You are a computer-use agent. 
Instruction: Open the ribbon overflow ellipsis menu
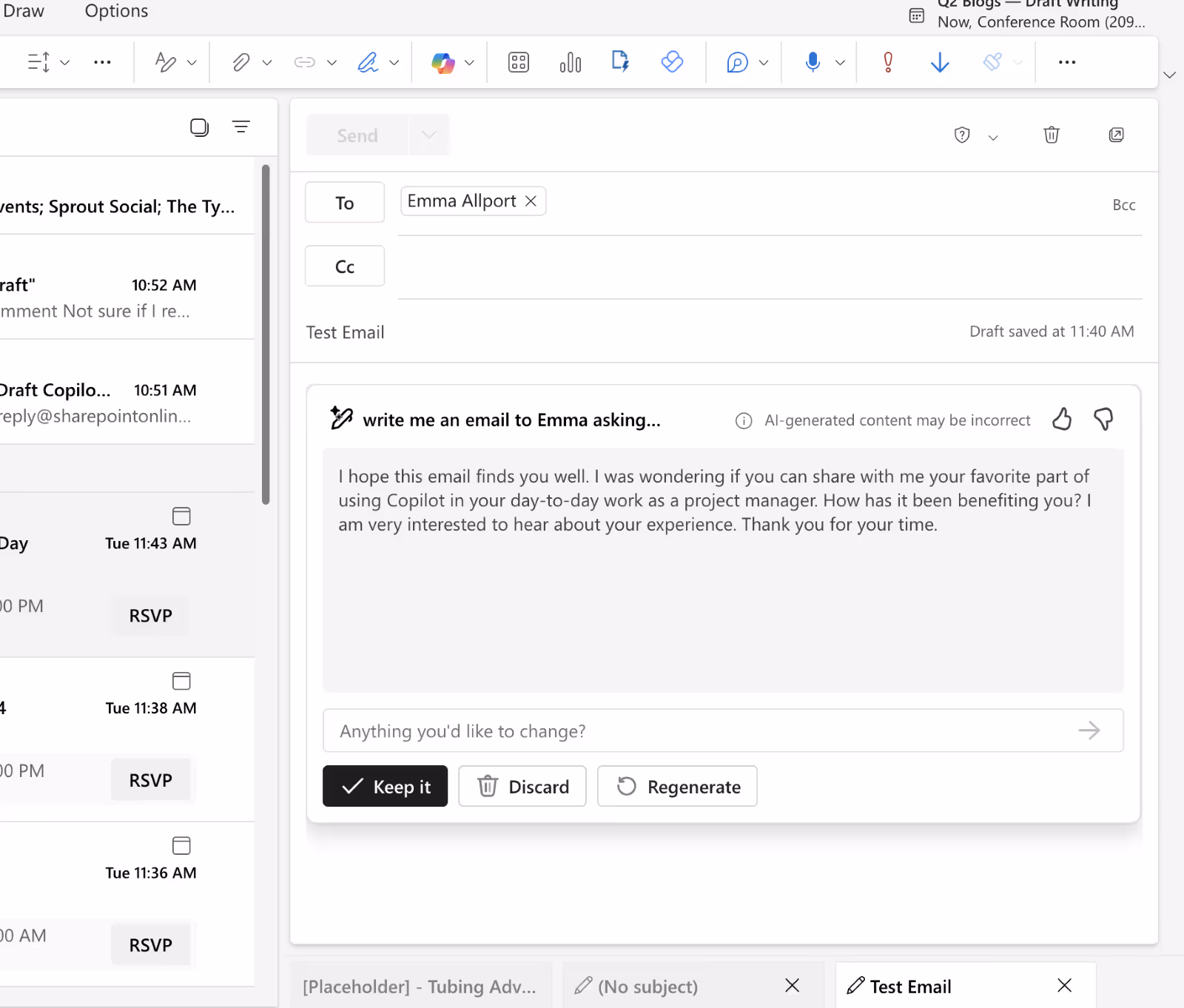[x=1067, y=62]
